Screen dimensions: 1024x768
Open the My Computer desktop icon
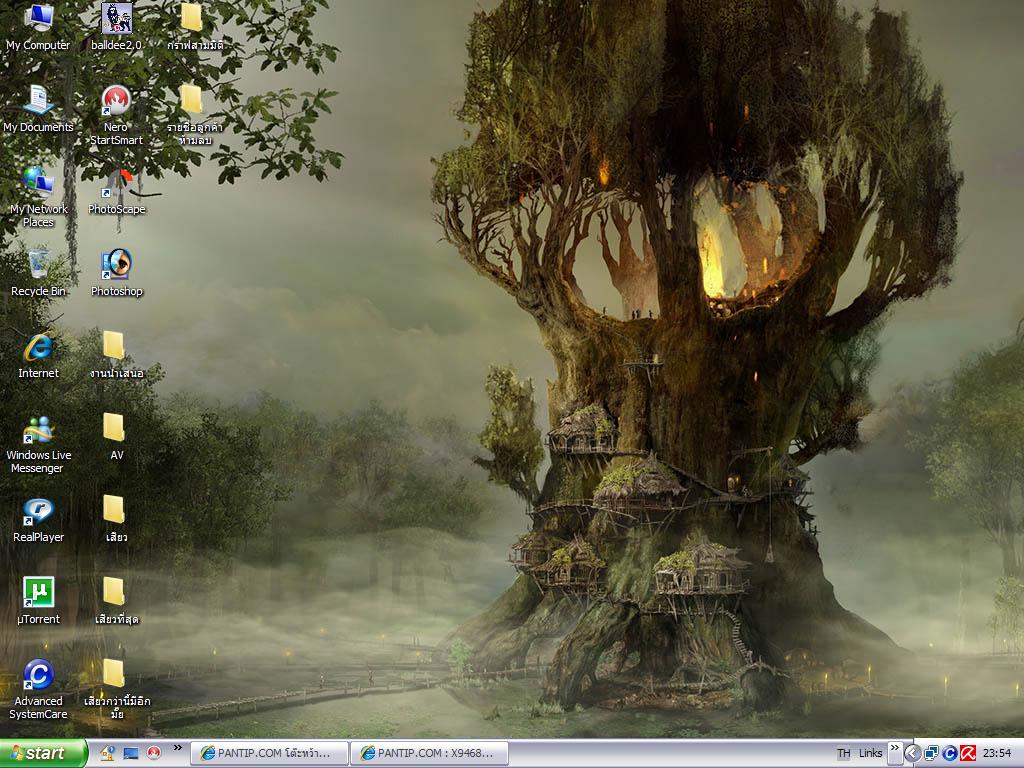38,27
